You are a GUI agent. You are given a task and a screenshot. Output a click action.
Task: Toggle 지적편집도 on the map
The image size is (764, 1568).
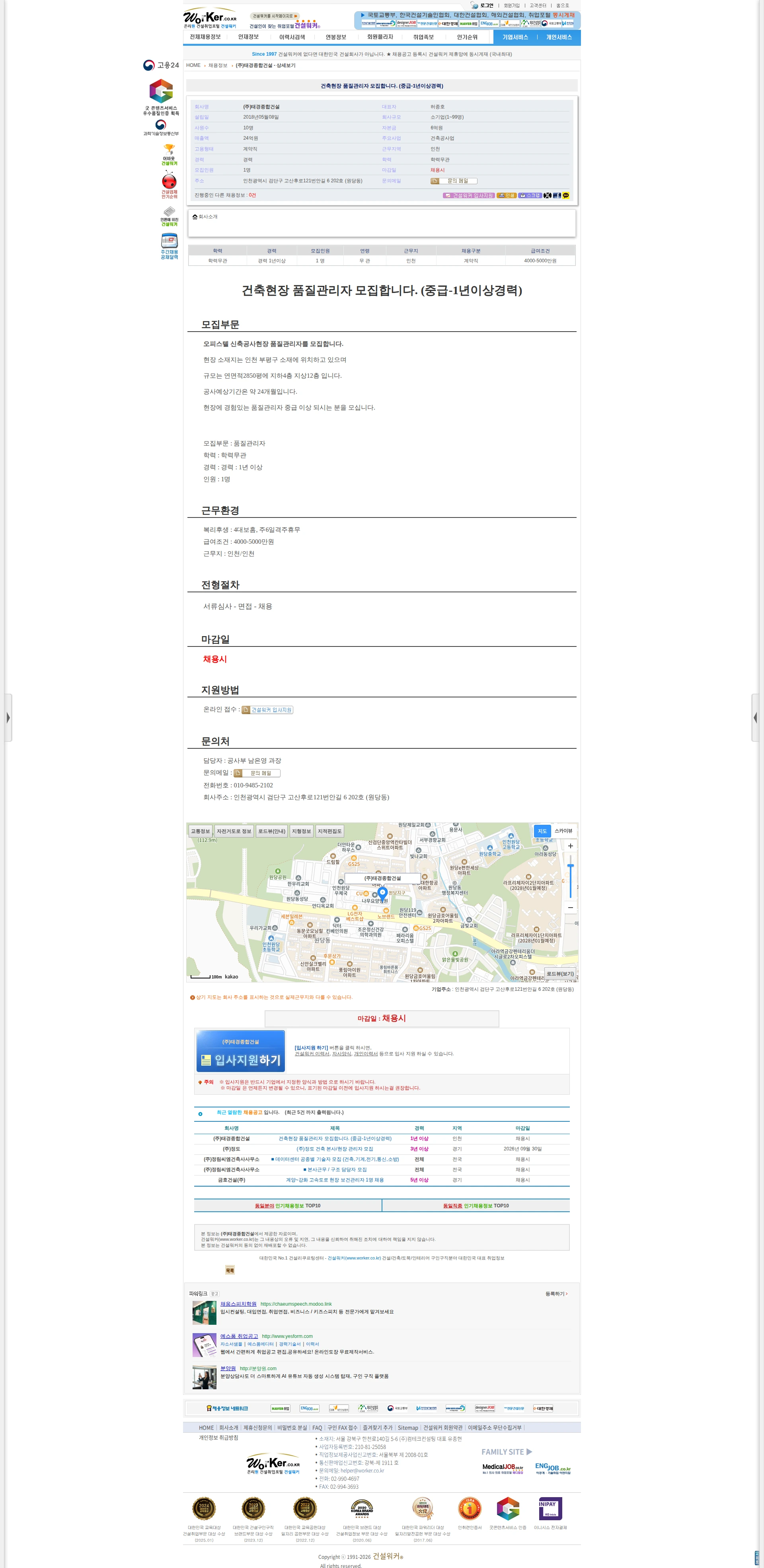coord(330,831)
